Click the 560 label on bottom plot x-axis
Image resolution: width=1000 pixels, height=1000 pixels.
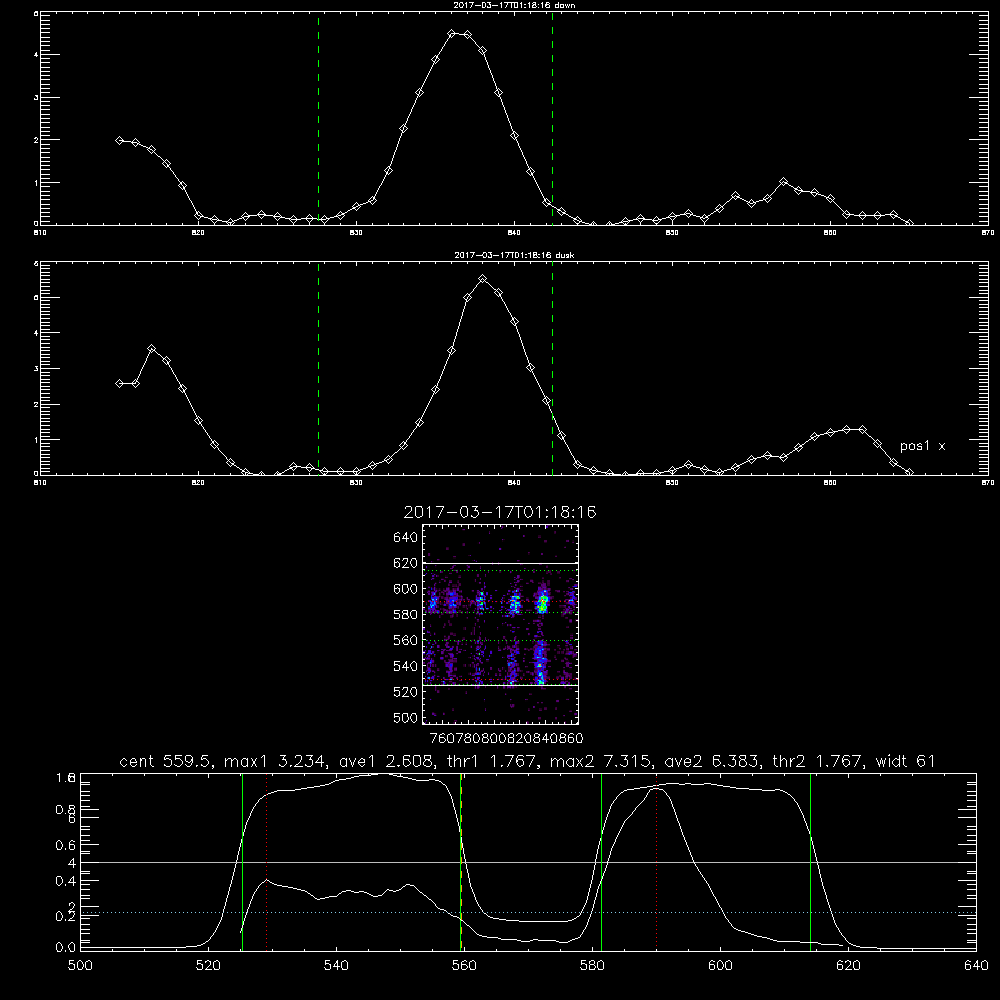464,966
